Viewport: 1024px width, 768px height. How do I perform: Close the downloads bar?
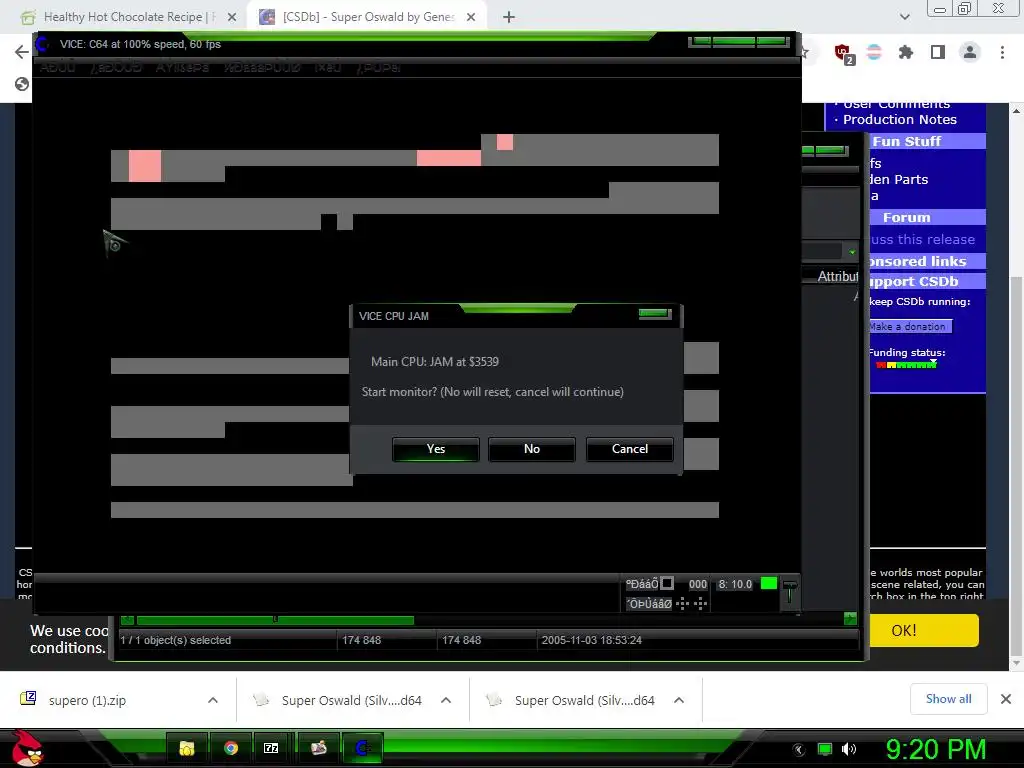(x=1006, y=699)
